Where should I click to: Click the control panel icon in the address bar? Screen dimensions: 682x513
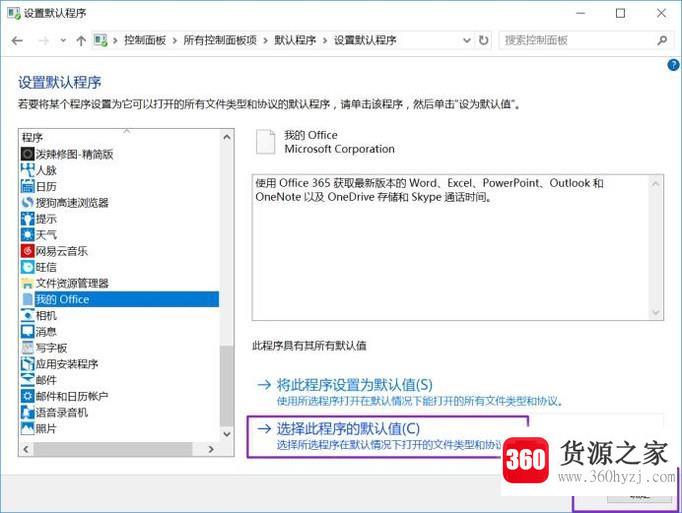pyautogui.click(x=100, y=40)
